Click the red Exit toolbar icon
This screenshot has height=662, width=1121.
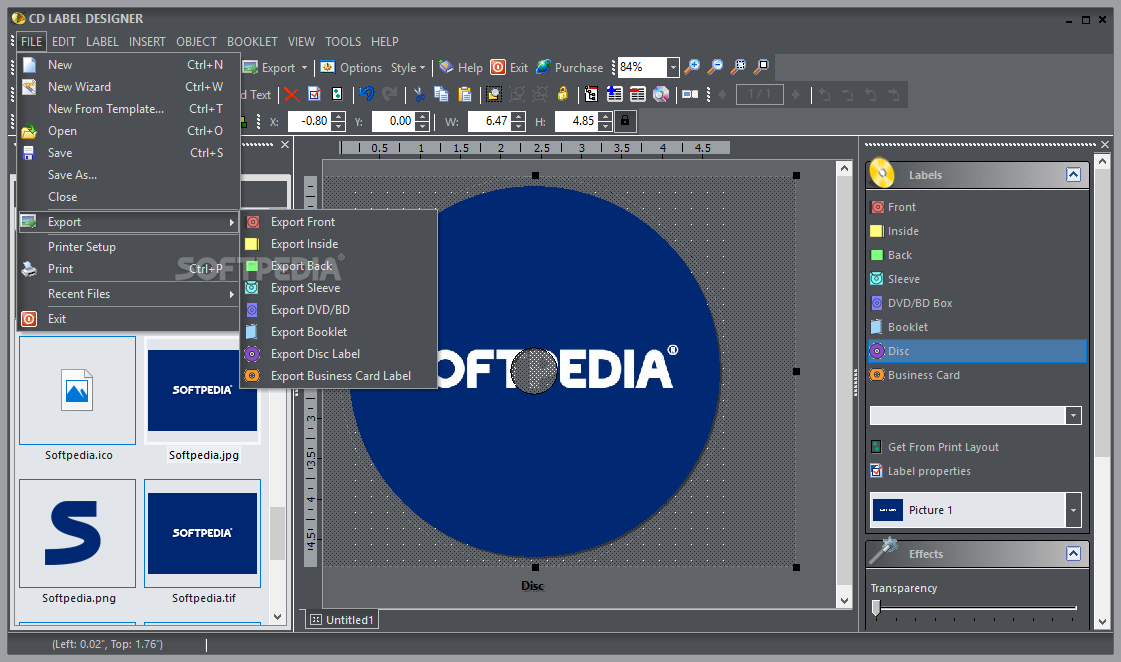[x=498, y=67]
